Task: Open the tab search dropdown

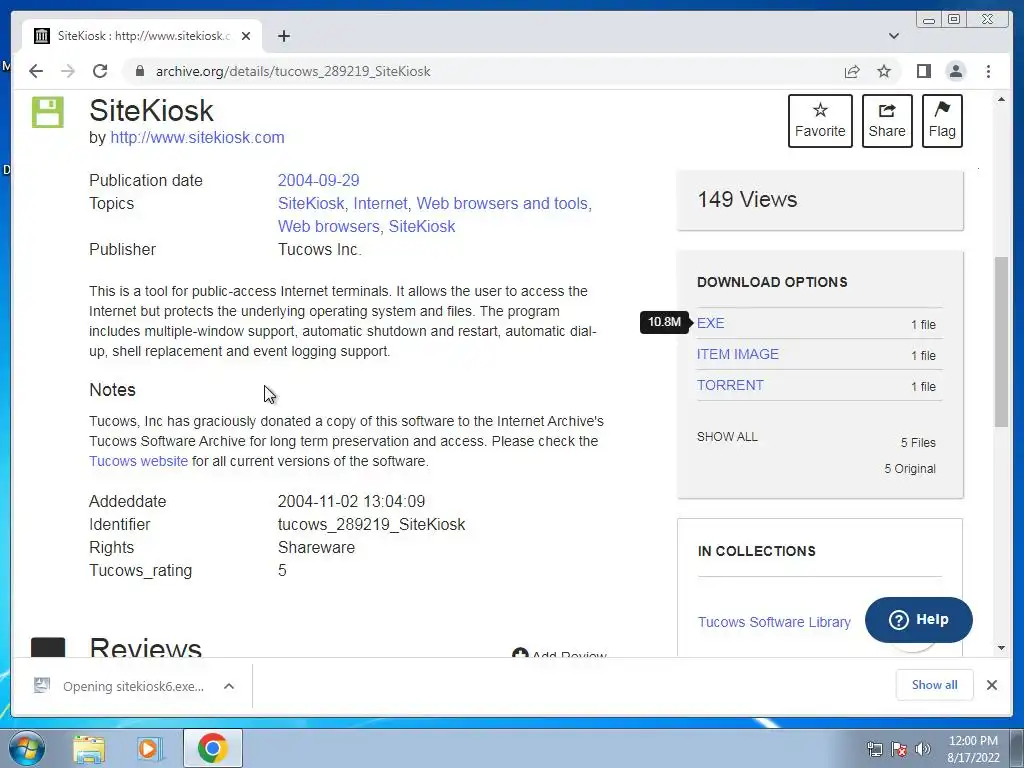Action: point(894,36)
